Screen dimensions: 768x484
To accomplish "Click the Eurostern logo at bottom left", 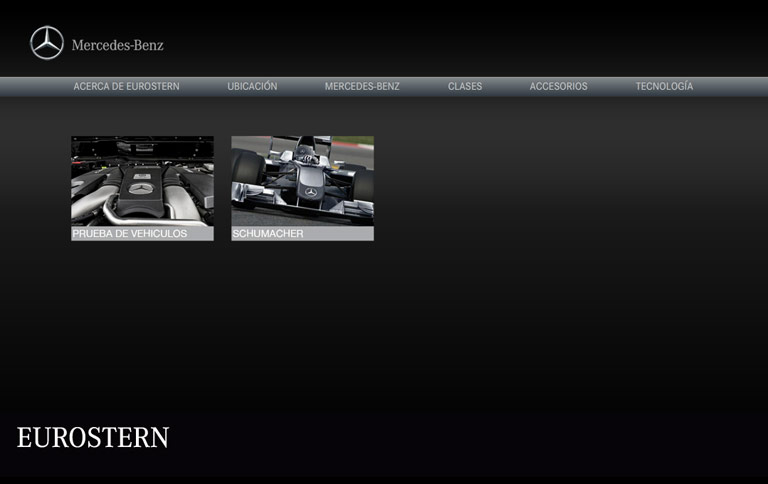I will point(93,438).
